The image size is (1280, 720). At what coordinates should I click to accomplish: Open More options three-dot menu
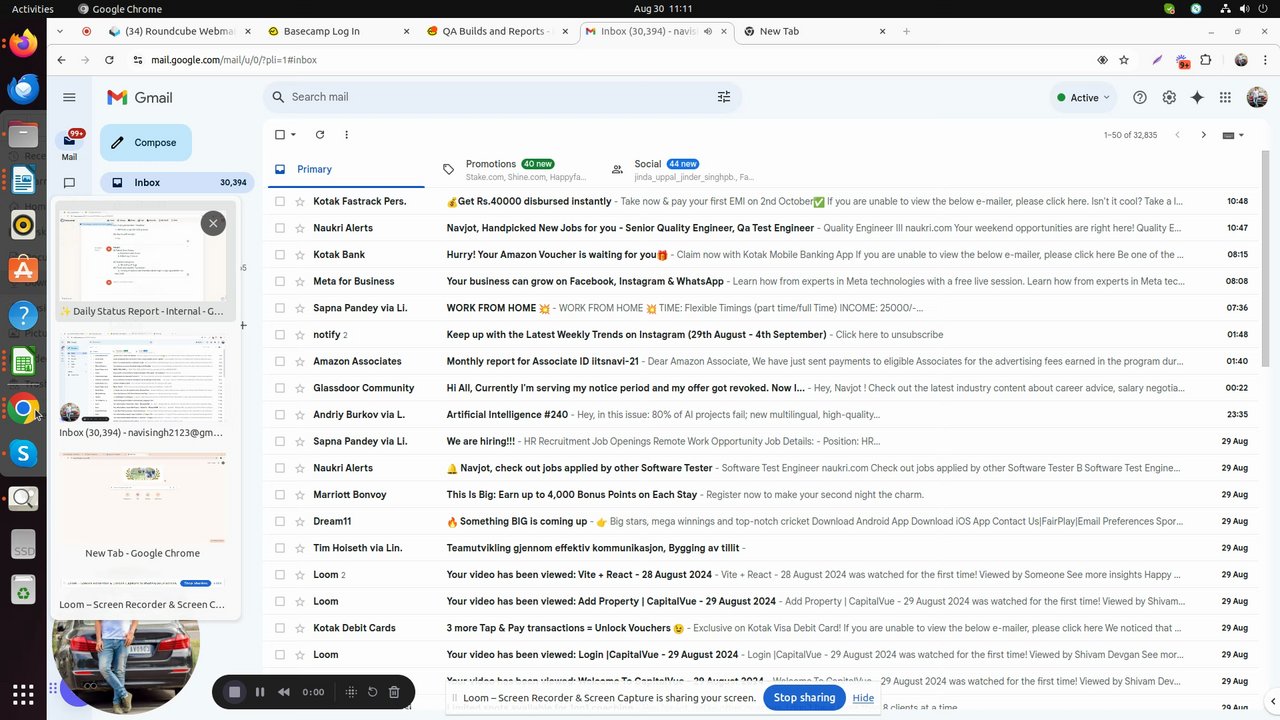click(346, 134)
